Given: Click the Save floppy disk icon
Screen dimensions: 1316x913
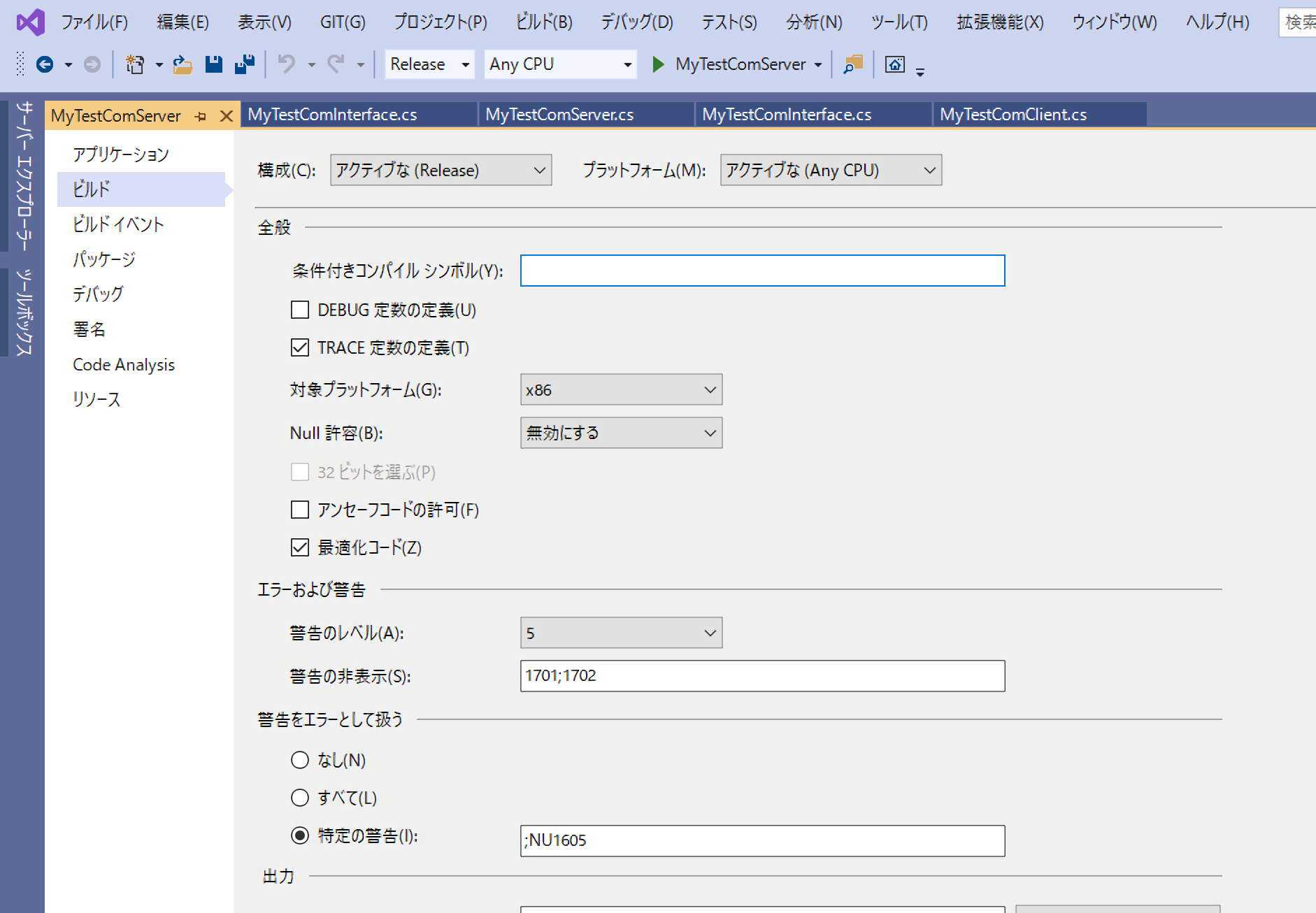Looking at the screenshot, I should pos(213,64).
